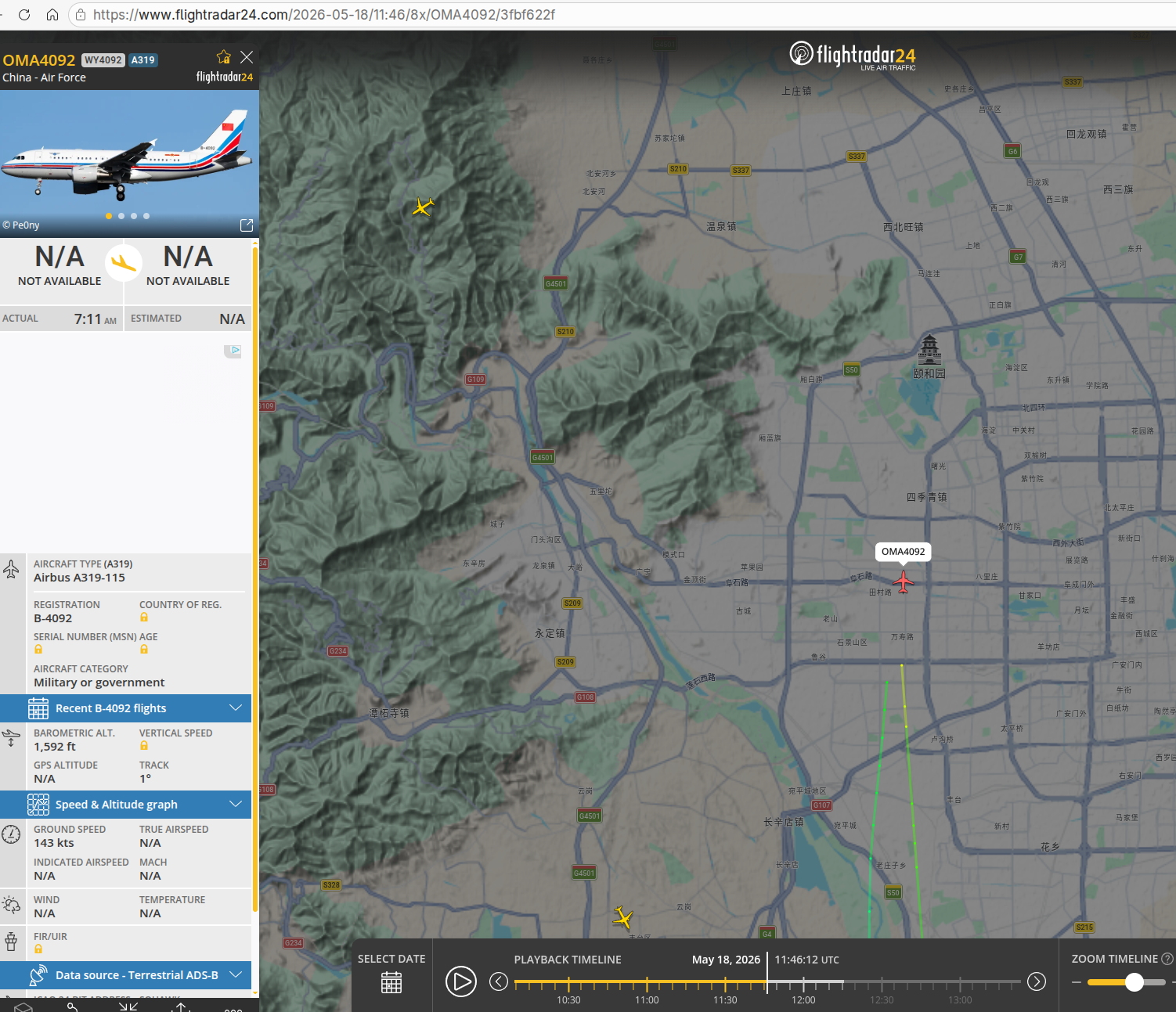Click the lock under Country of Reg.

tap(144, 618)
